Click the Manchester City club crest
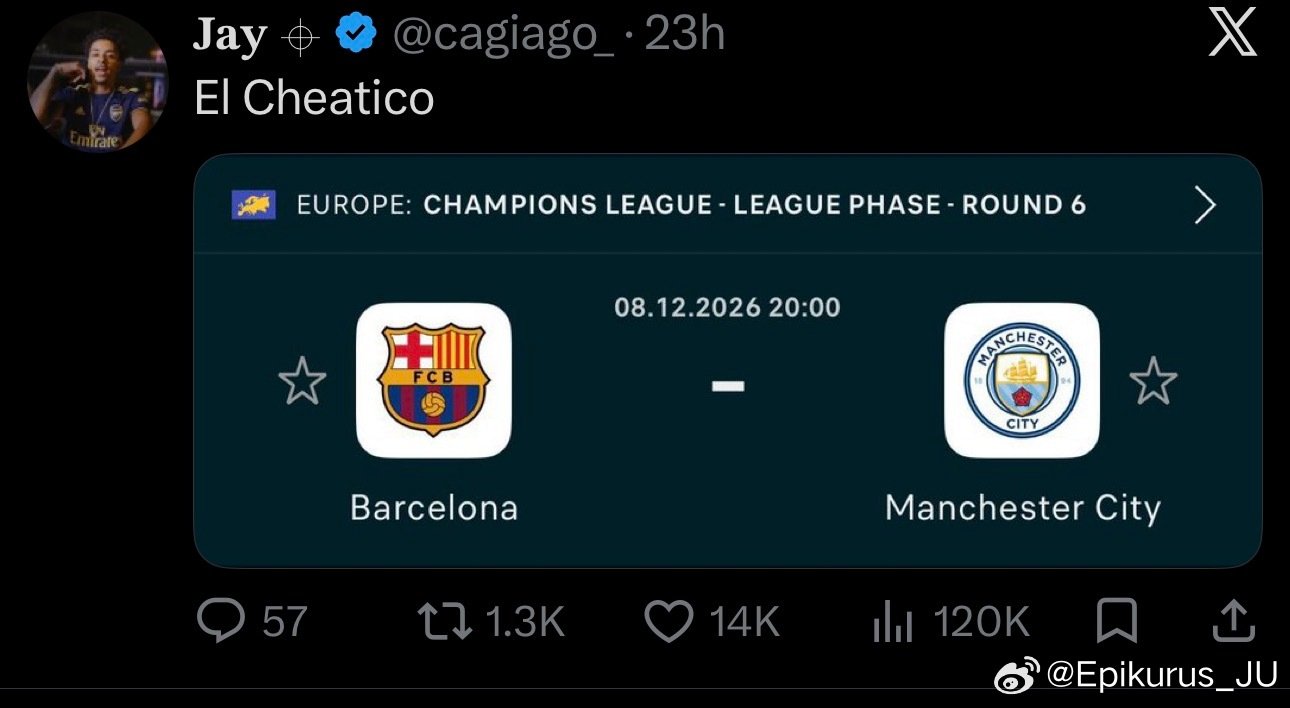The image size is (1290, 708). click(x=1021, y=380)
